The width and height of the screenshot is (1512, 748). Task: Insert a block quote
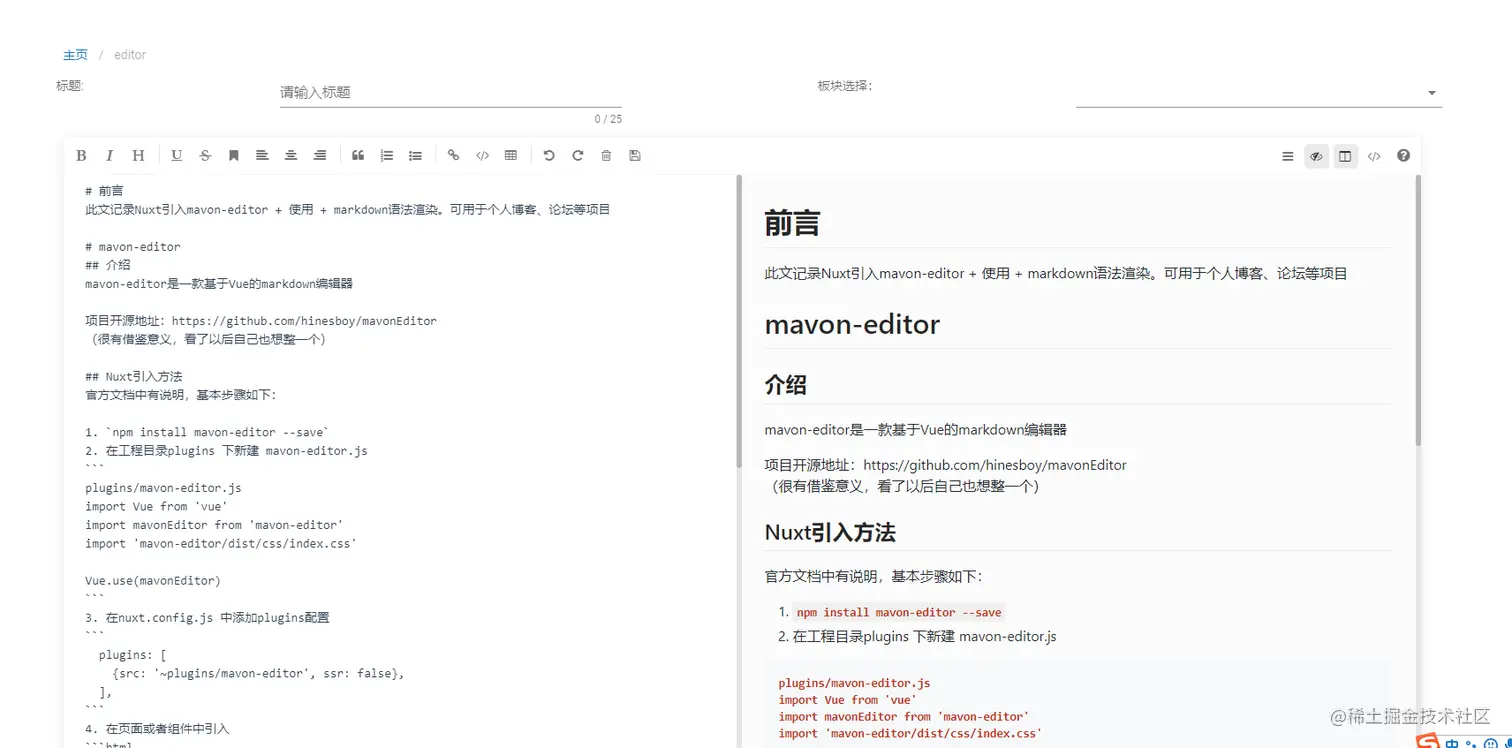[x=358, y=155]
